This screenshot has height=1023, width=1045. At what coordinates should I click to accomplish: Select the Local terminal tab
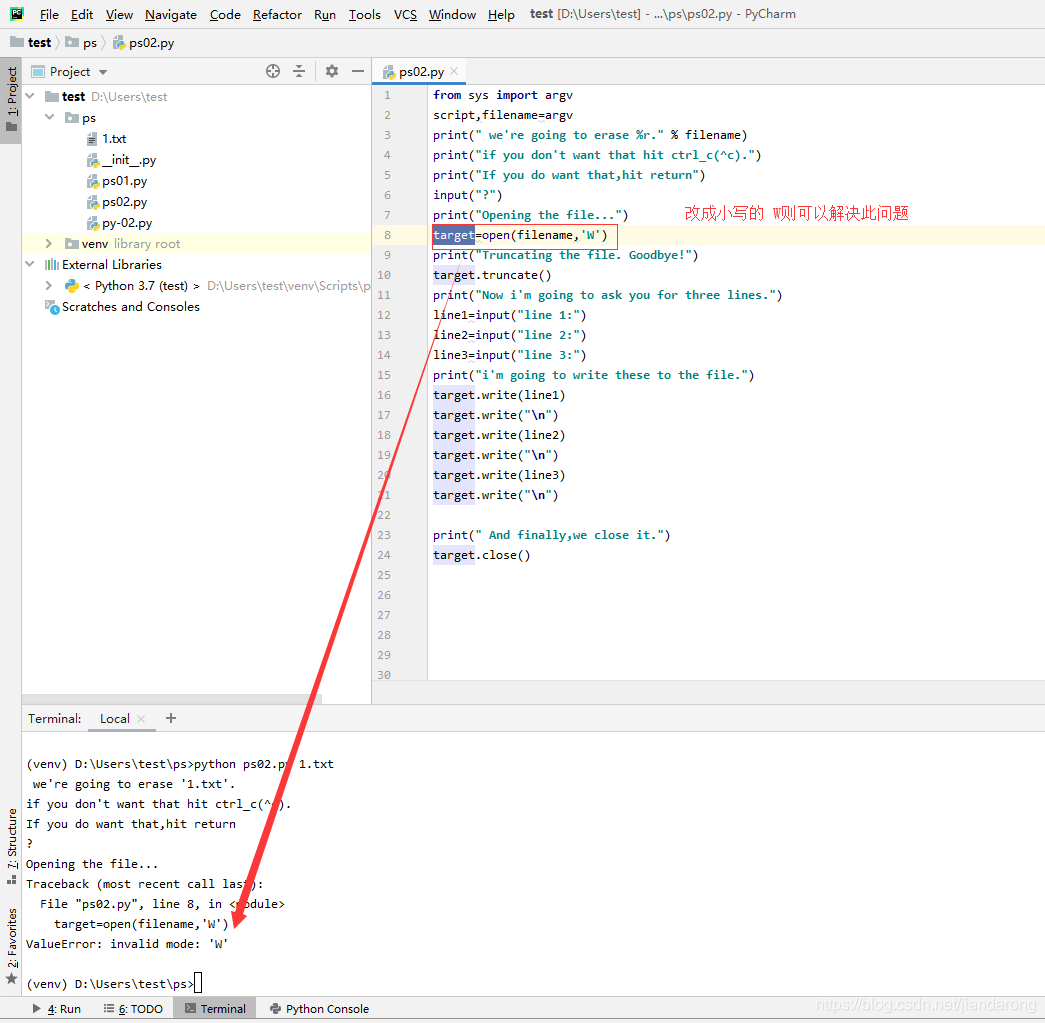tap(115, 718)
